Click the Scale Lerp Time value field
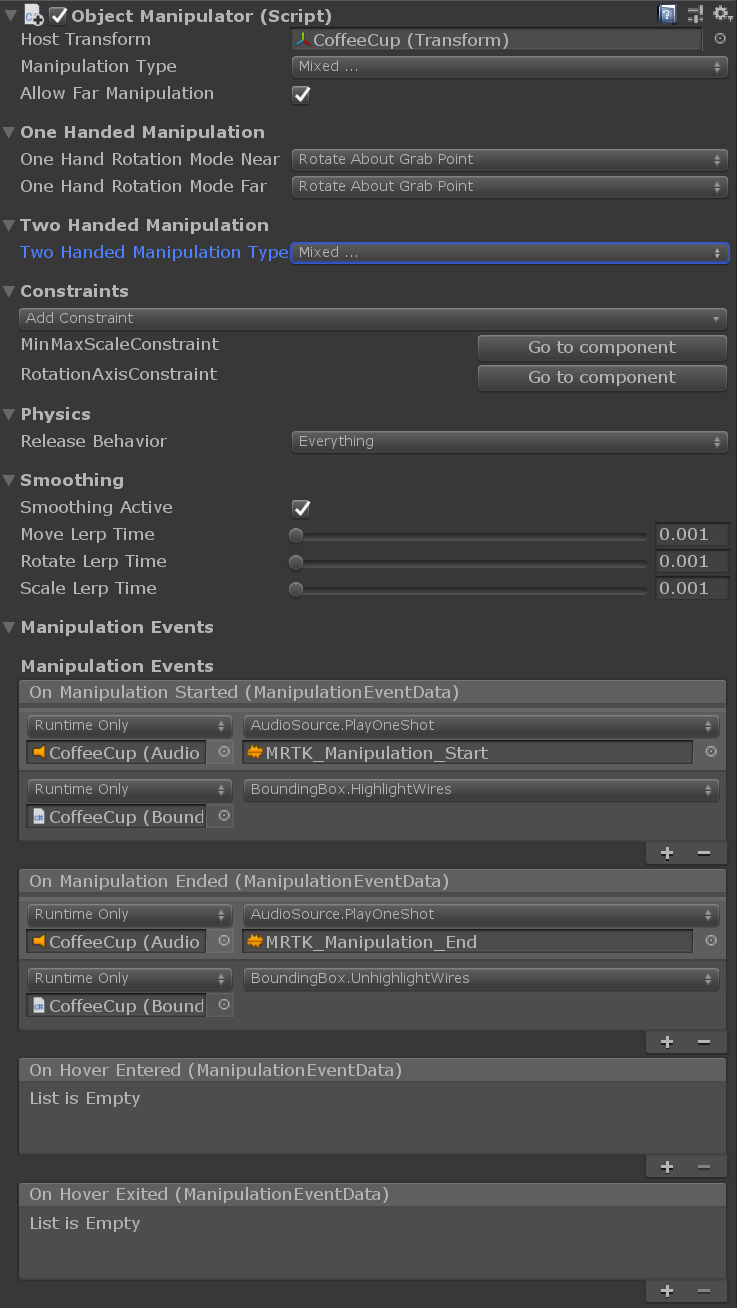The height and width of the screenshot is (1308, 737). 691,589
